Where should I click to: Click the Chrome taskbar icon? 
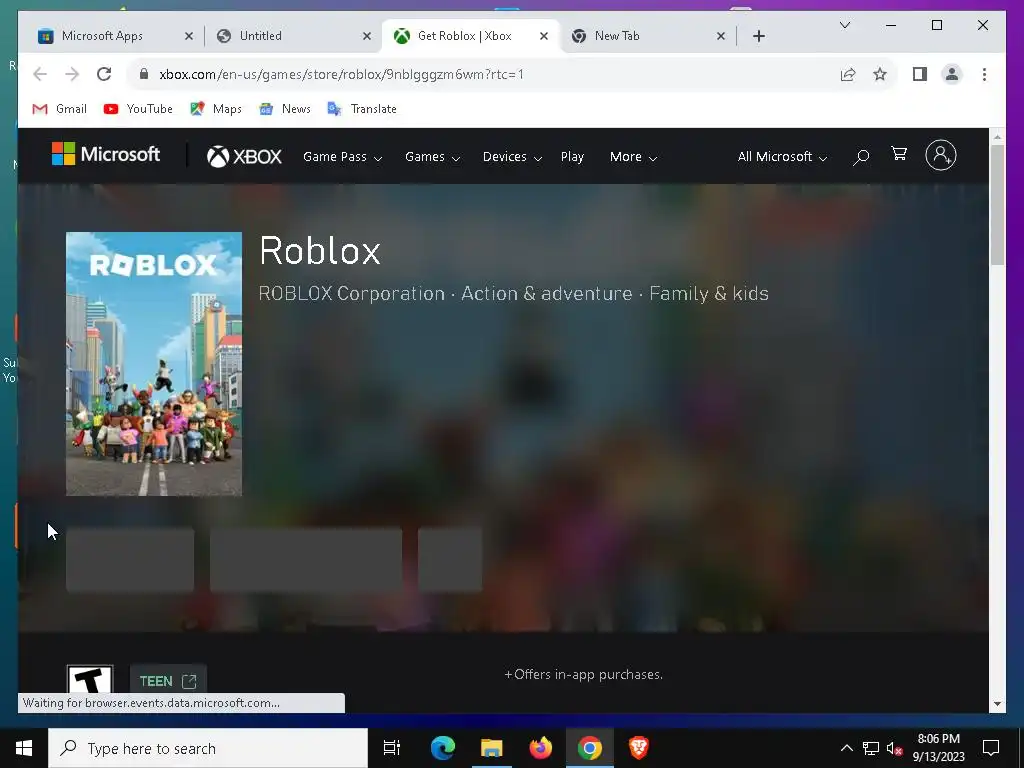tap(589, 748)
